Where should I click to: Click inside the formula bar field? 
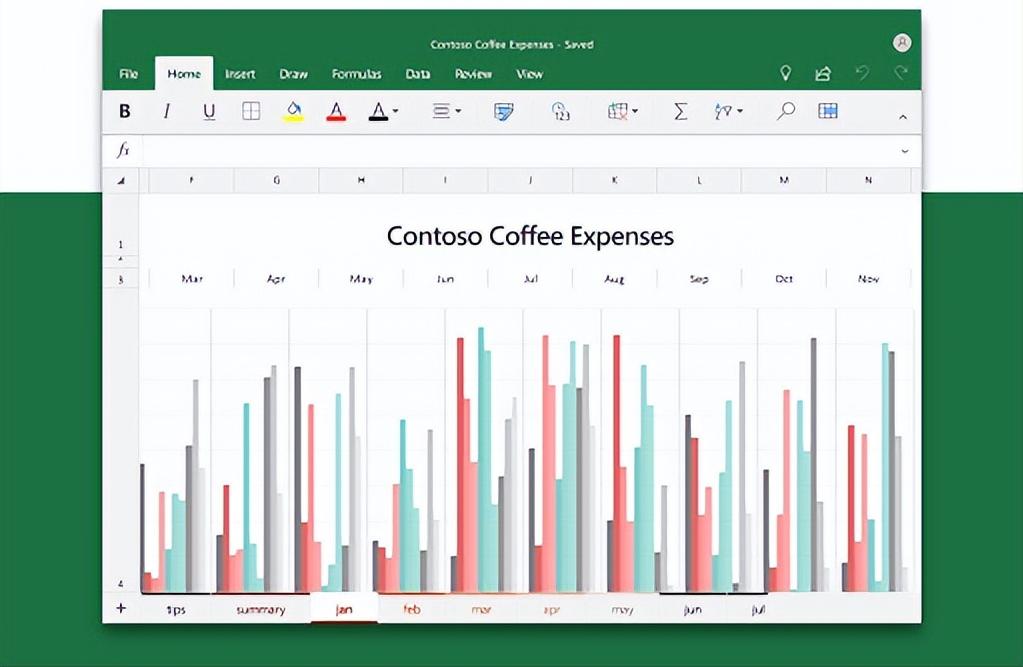tap(519, 151)
